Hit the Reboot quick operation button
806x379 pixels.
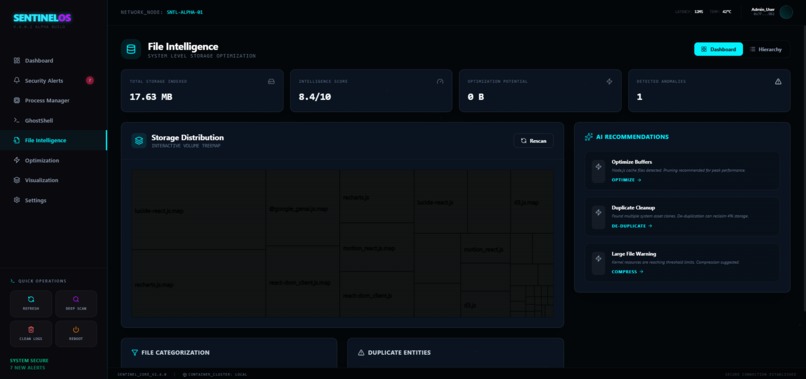[x=76, y=334]
